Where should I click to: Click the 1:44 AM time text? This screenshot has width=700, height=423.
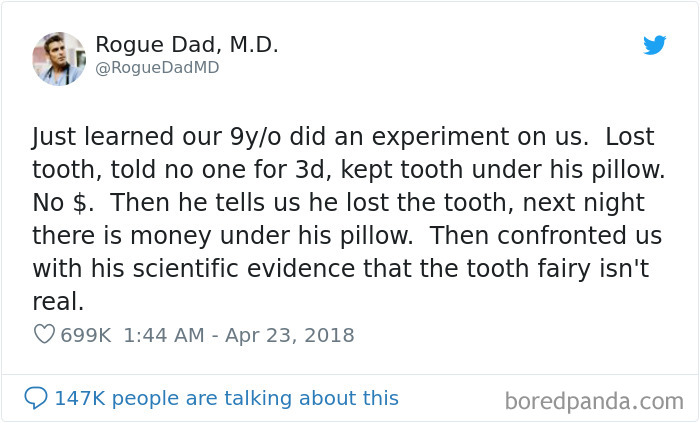pos(164,335)
